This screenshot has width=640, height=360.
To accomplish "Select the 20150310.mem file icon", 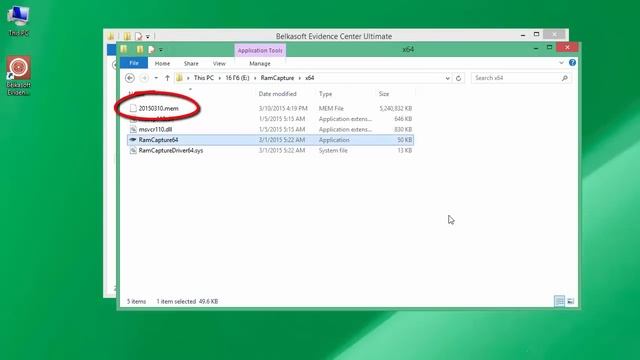I will [x=133, y=108].
